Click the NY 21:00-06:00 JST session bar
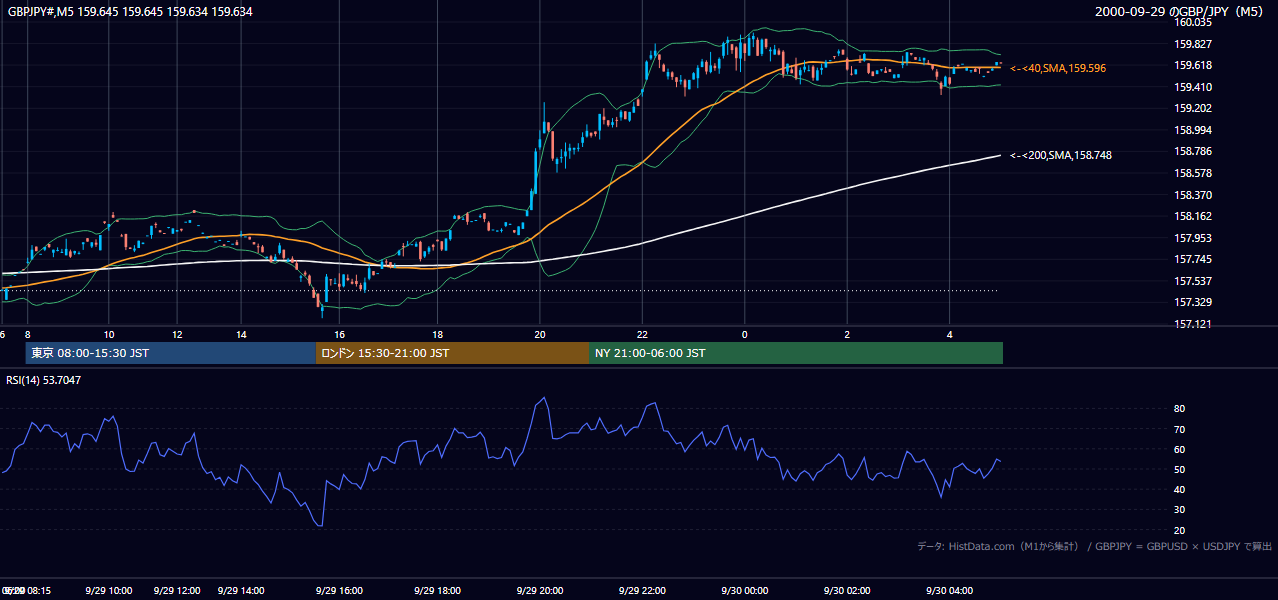1278x600 pixels. click(x=796, y=353)
